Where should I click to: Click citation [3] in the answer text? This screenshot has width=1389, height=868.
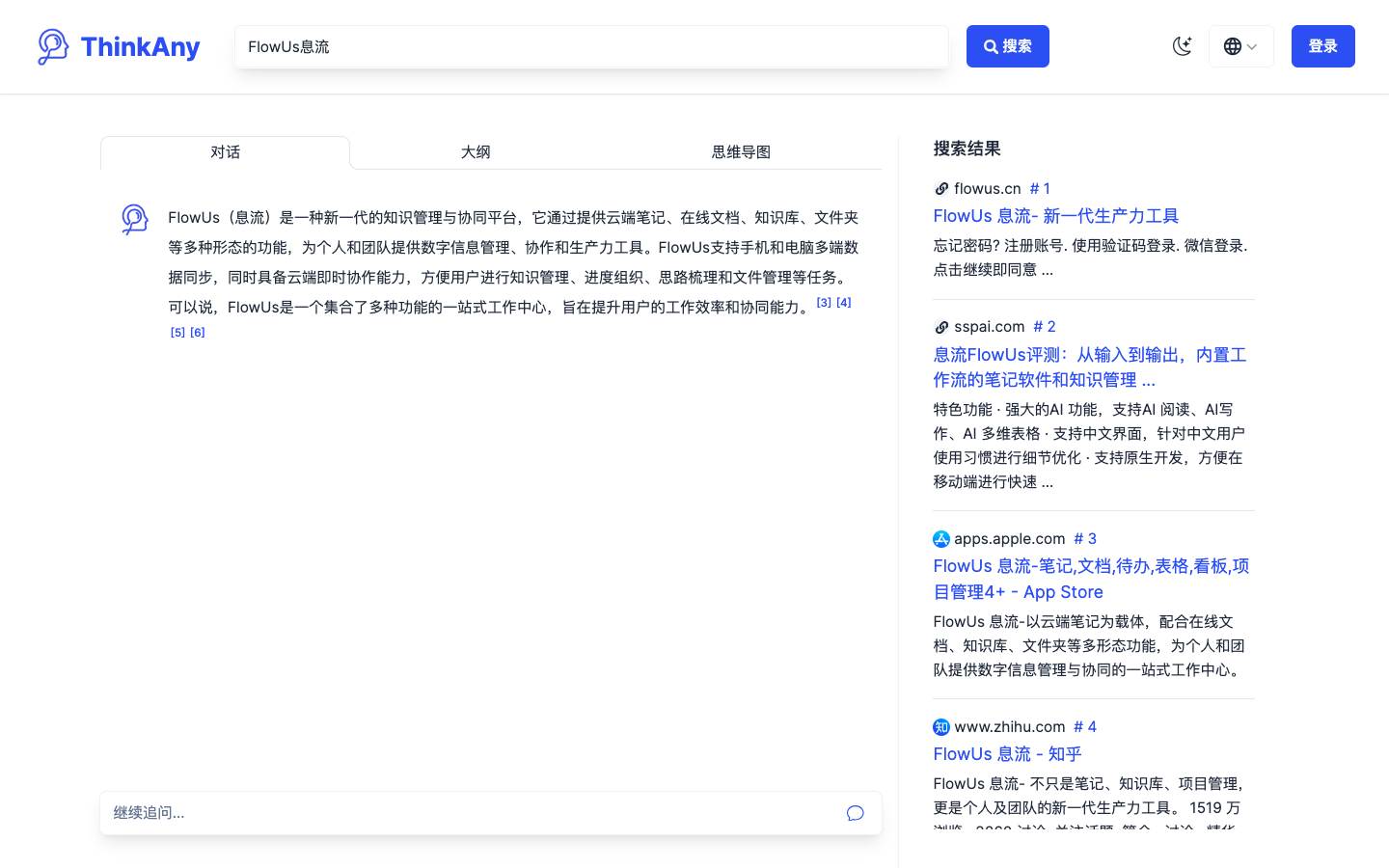click(x=823, y=302)
